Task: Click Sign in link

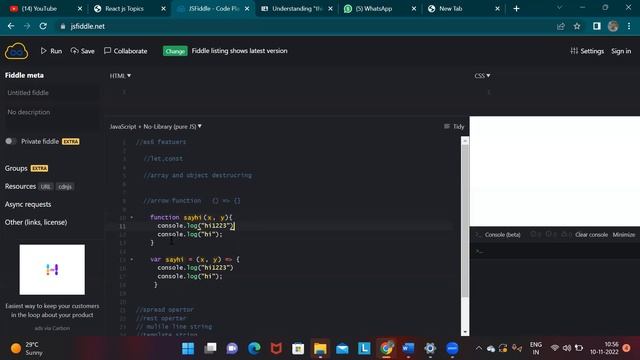Action: coord(621,51)
